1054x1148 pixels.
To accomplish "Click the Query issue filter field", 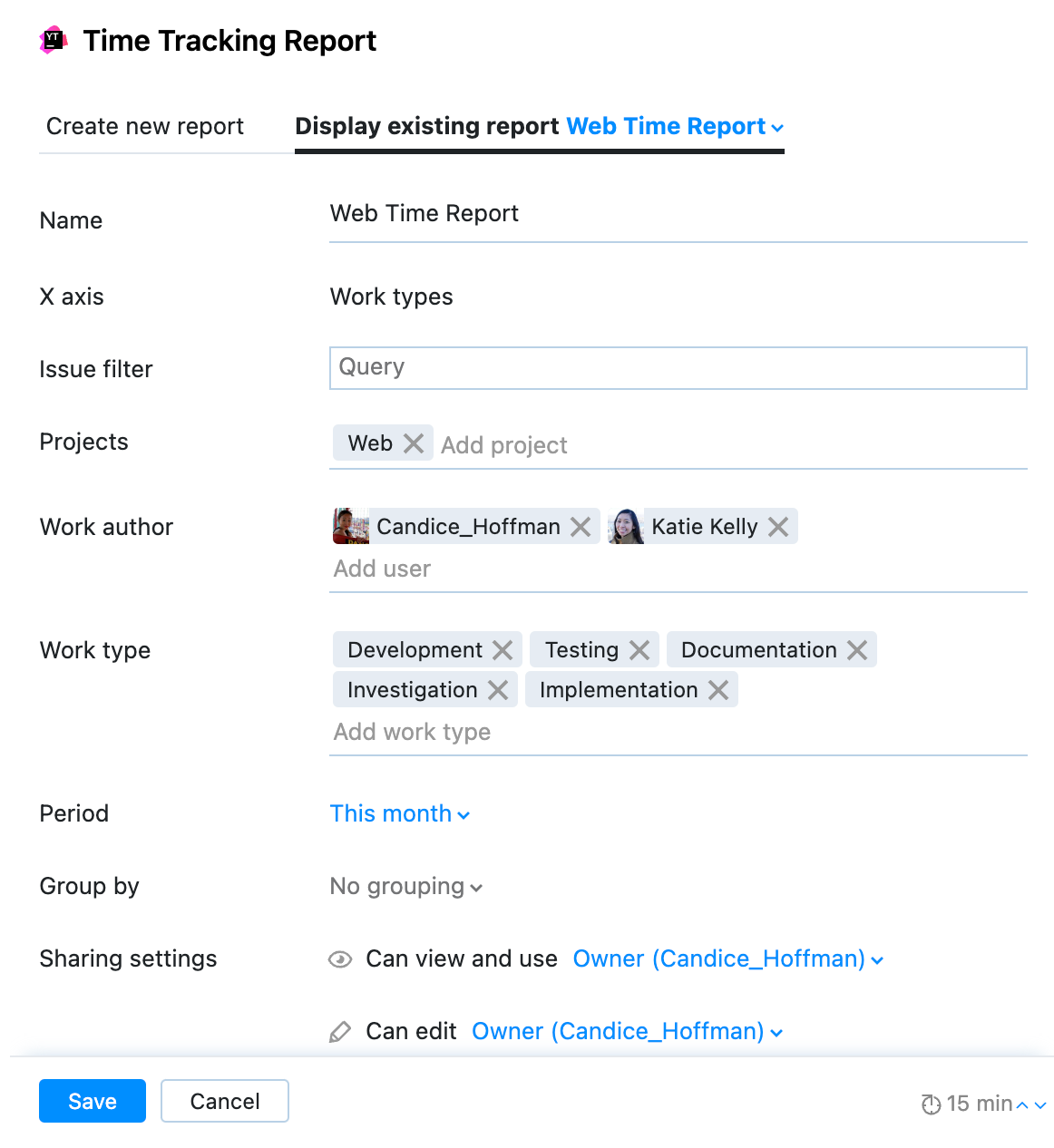I will 678,368.
